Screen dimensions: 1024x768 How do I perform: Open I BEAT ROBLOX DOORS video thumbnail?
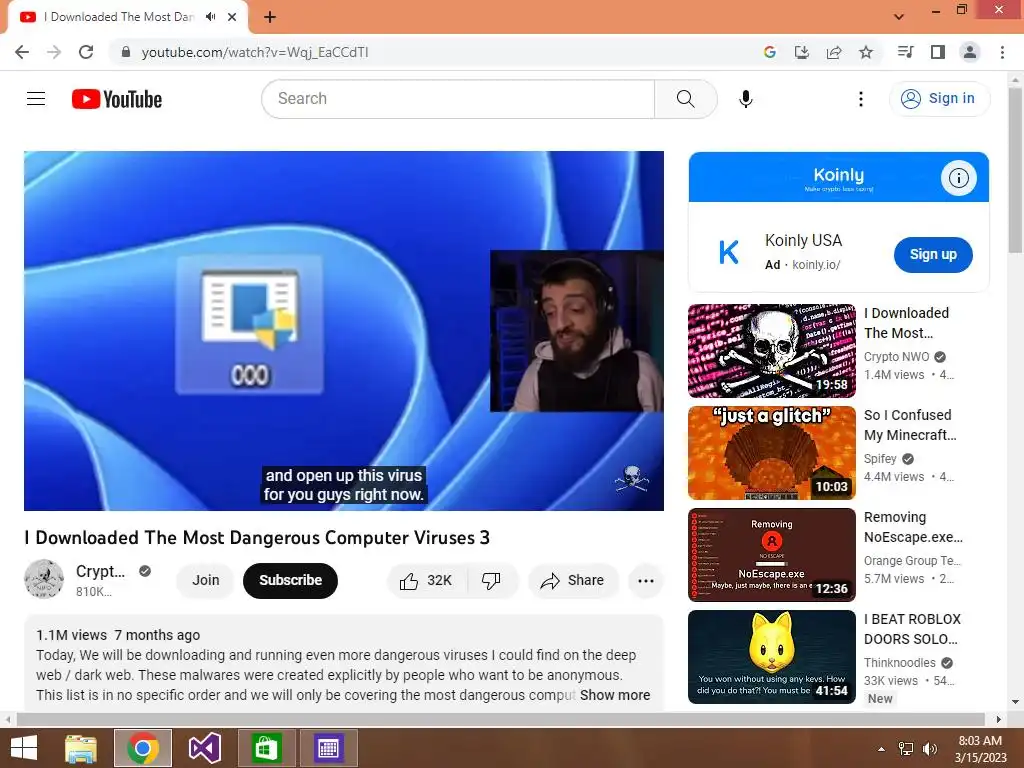tap(771, 656)
